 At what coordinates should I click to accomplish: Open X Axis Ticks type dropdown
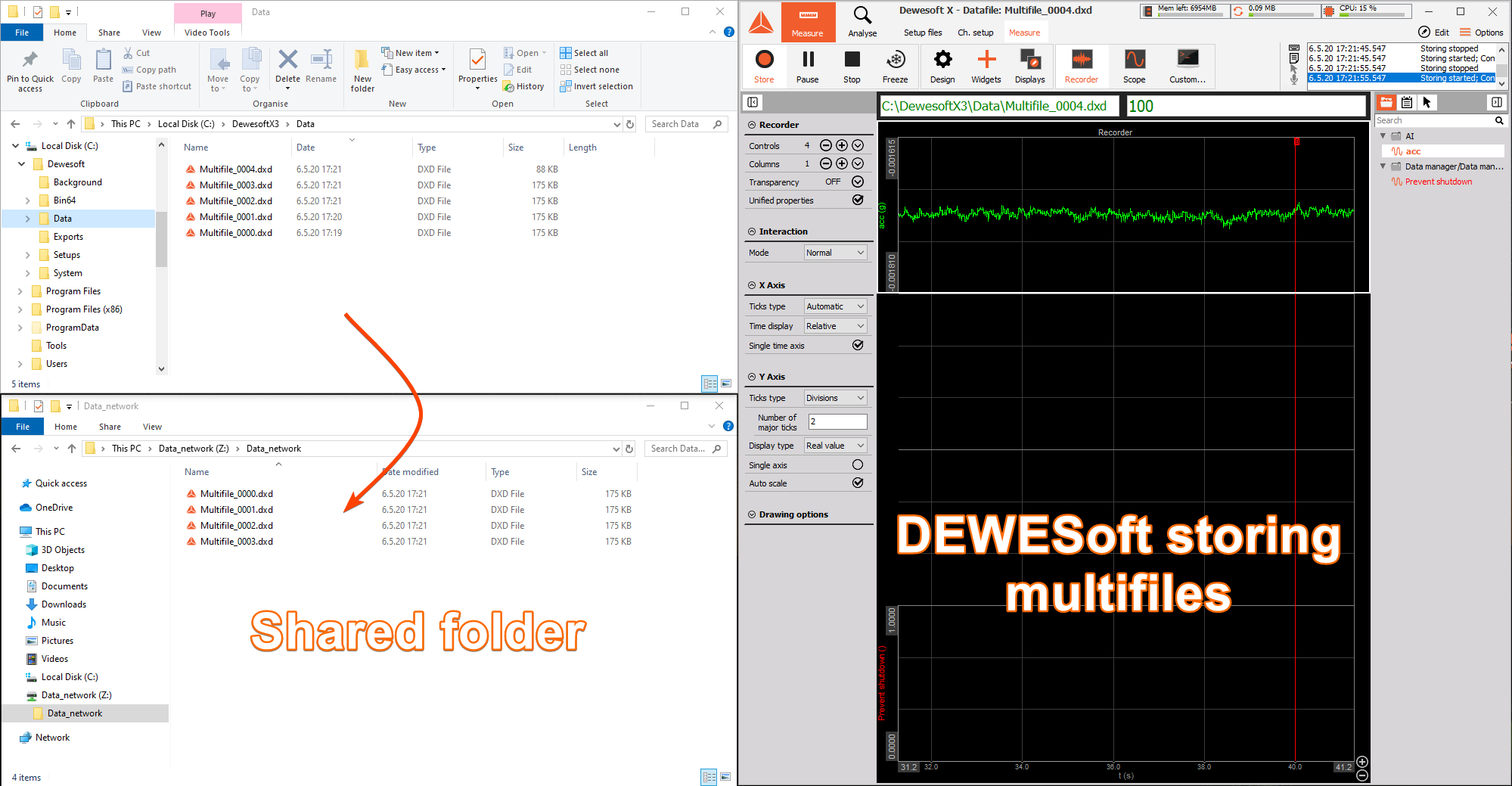point(836,306)
